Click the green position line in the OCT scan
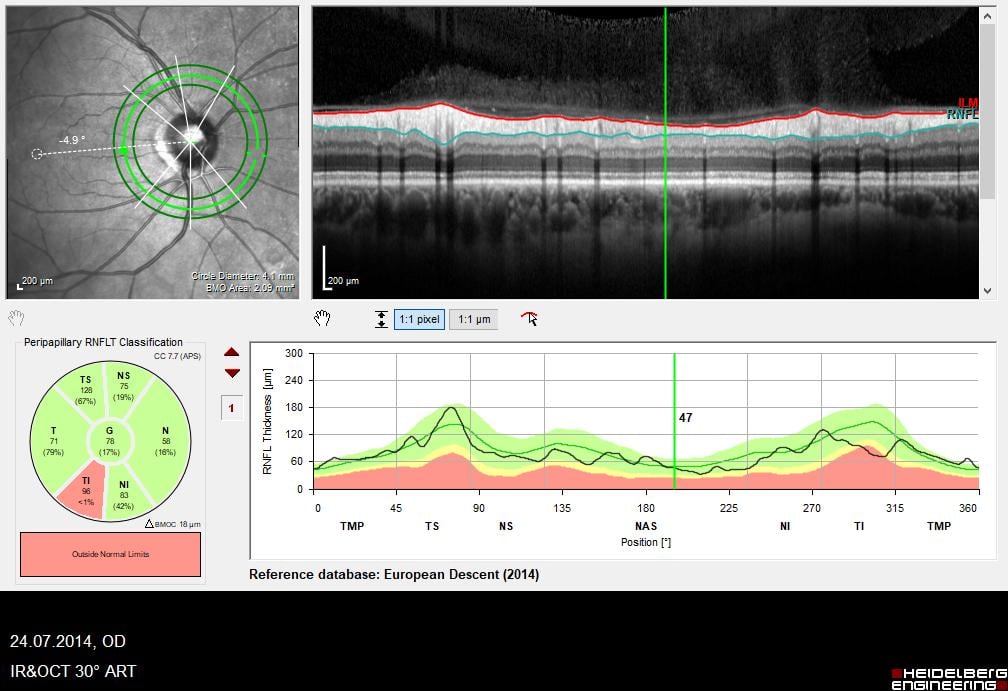Screen dimensions: 1008x691 [666, 200]
